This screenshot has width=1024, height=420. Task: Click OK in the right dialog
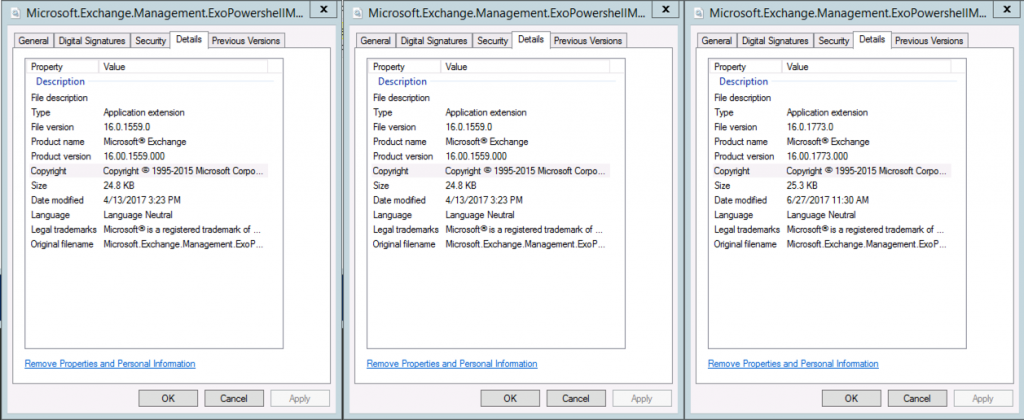tap(852, 398)
